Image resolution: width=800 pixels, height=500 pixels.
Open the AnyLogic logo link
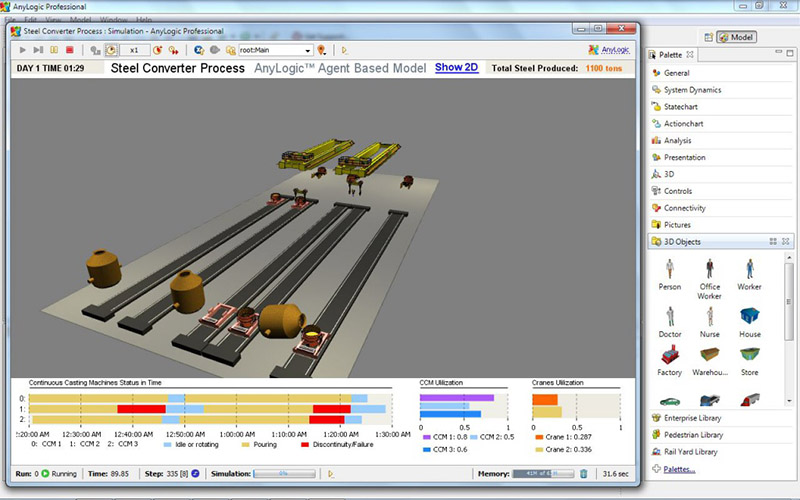pyautogui.click(x=609, y=49)
